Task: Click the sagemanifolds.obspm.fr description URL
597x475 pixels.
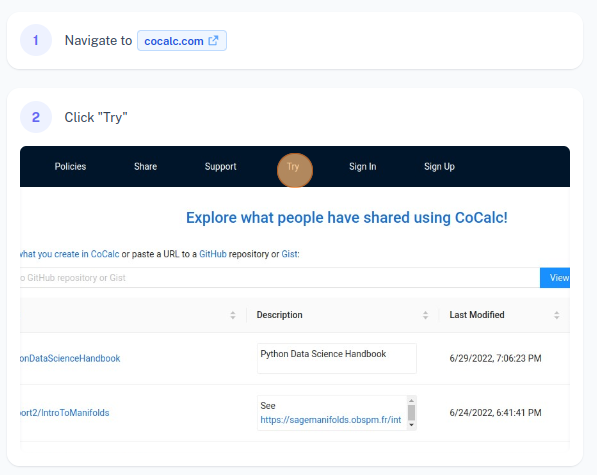Action: click(x=331, y=420)
